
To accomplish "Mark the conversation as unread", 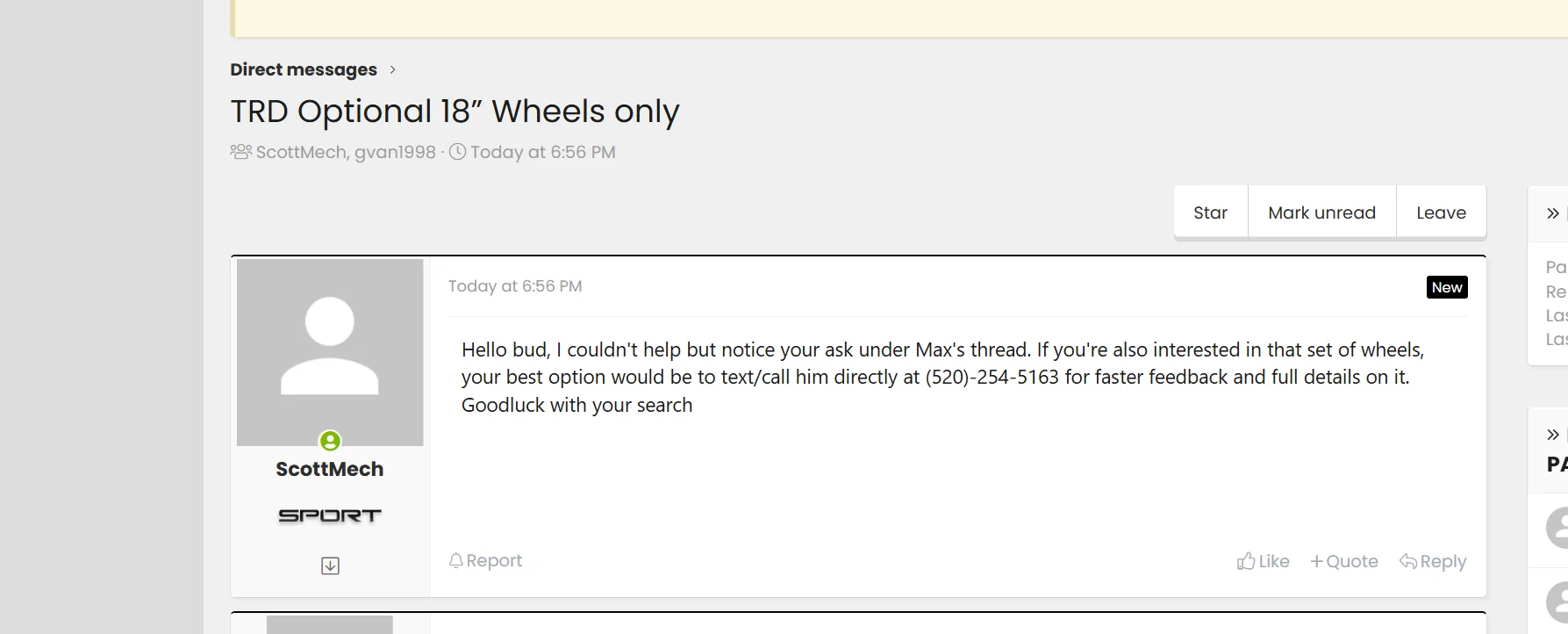I will coord(1321,212).
